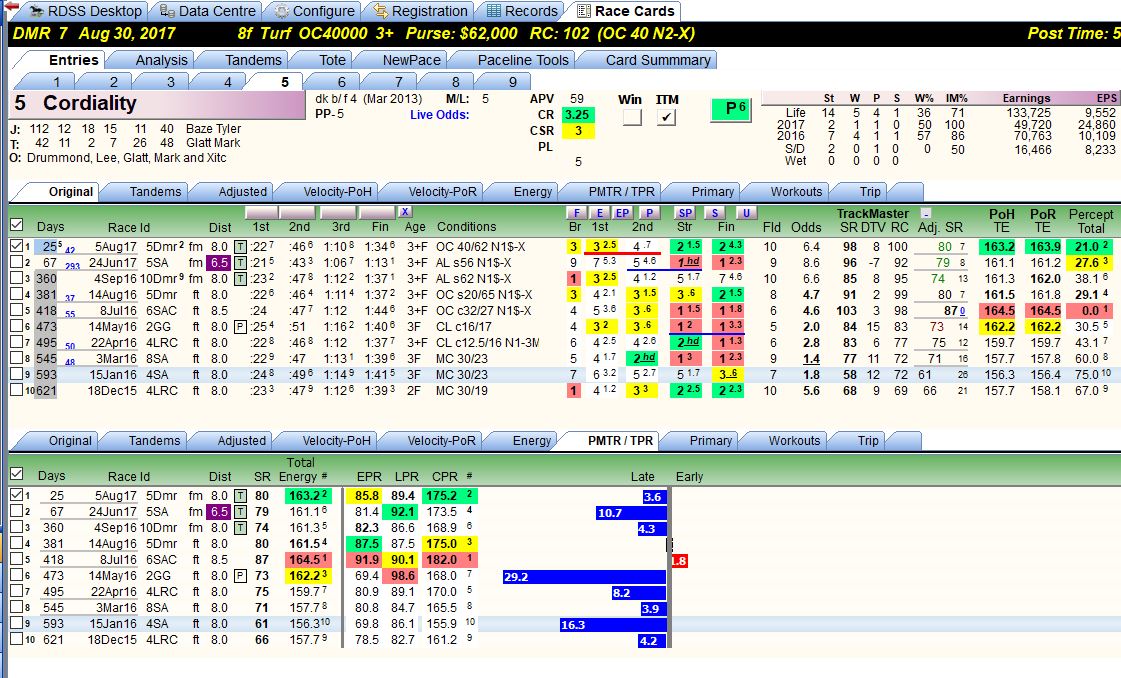This screenshot has width=1121, height=678.
Task: Click the blank button above Fin column
Action: pos(377,212)
